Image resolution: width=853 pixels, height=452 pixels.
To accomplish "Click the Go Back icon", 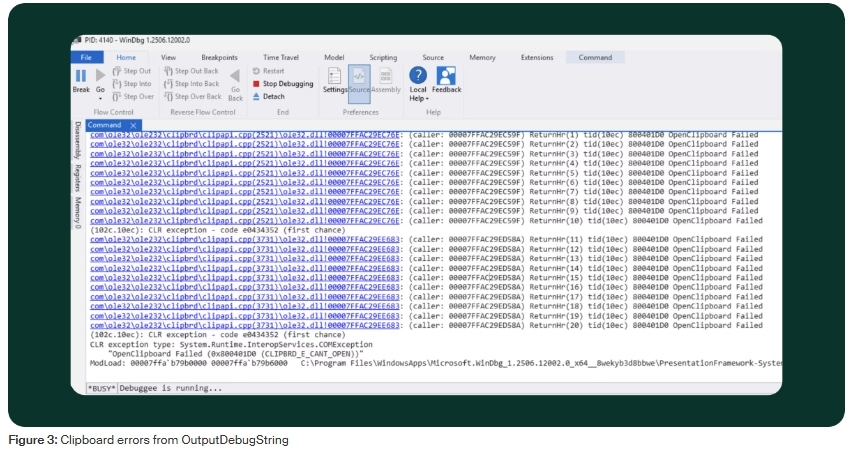I will point(235,76).
